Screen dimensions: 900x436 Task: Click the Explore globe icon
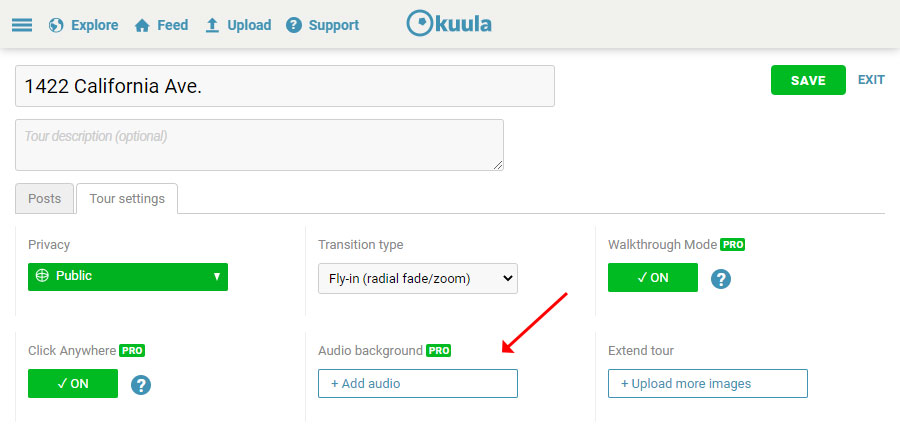pos(56,25)
